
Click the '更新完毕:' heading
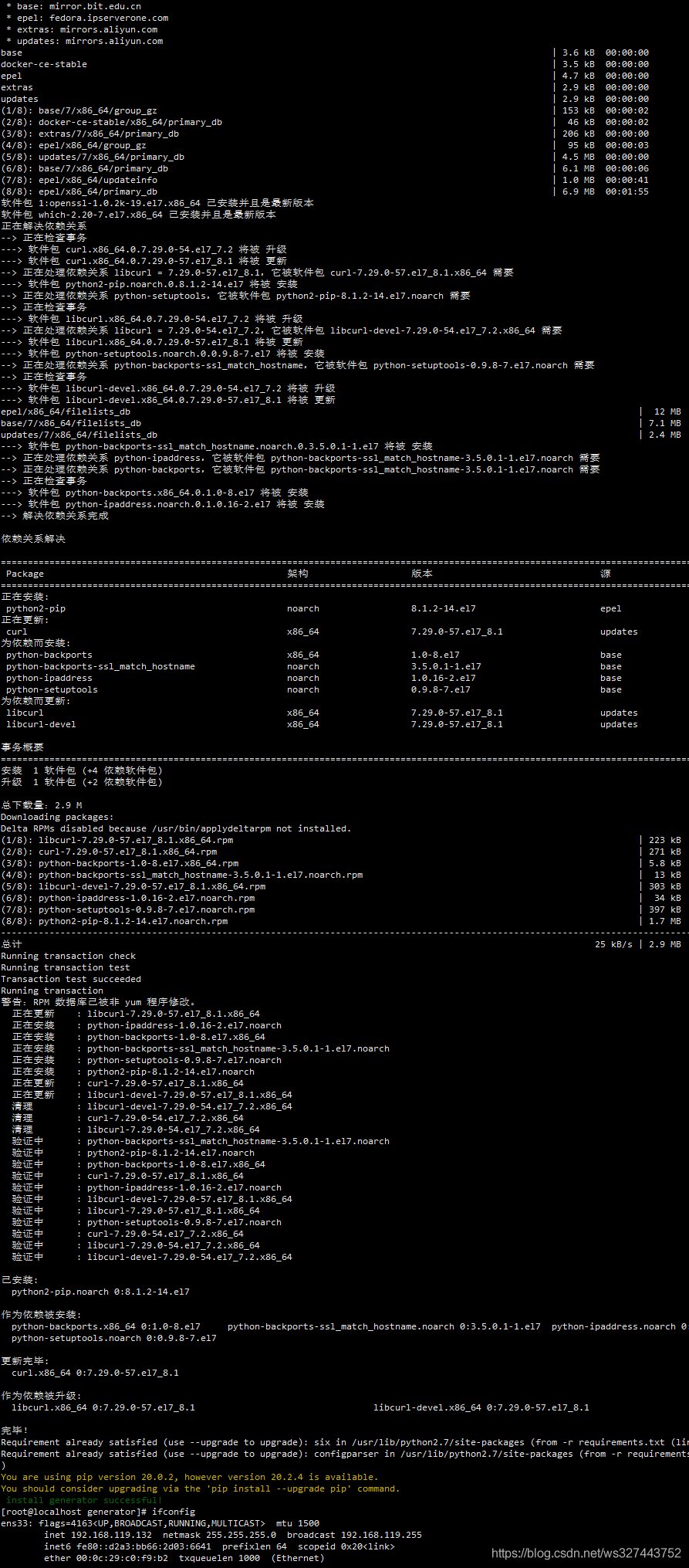tap(25, 1361)
